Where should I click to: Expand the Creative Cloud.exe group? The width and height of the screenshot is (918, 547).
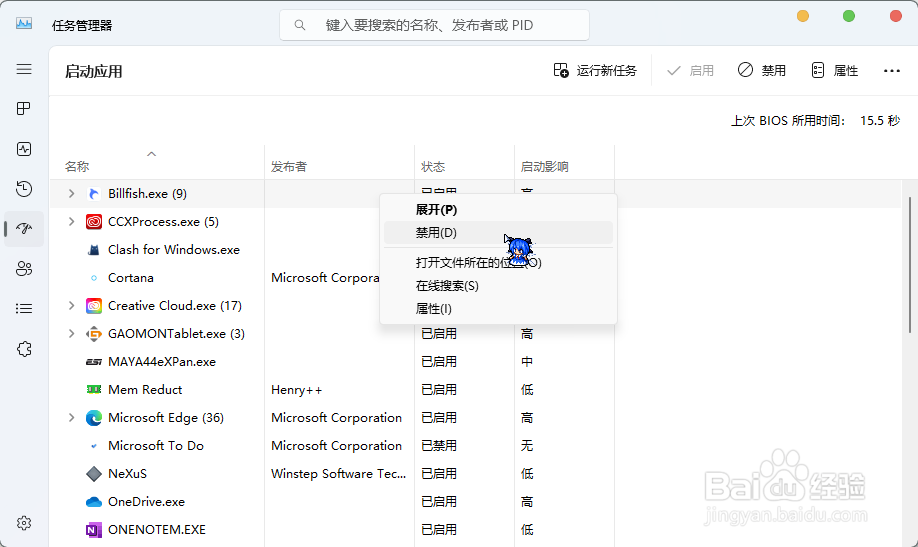[71, 305]
